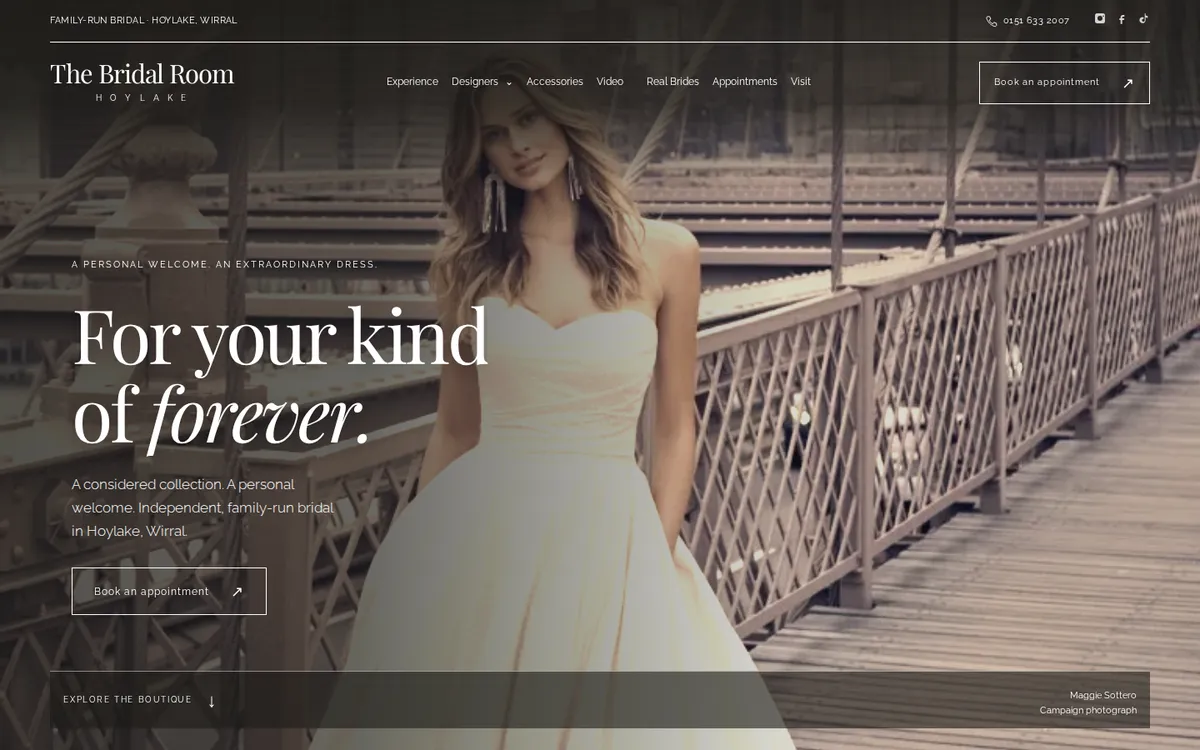Call the 0151 633 2007 phone link
1200x750 pixels.
tap(1027, 20)
